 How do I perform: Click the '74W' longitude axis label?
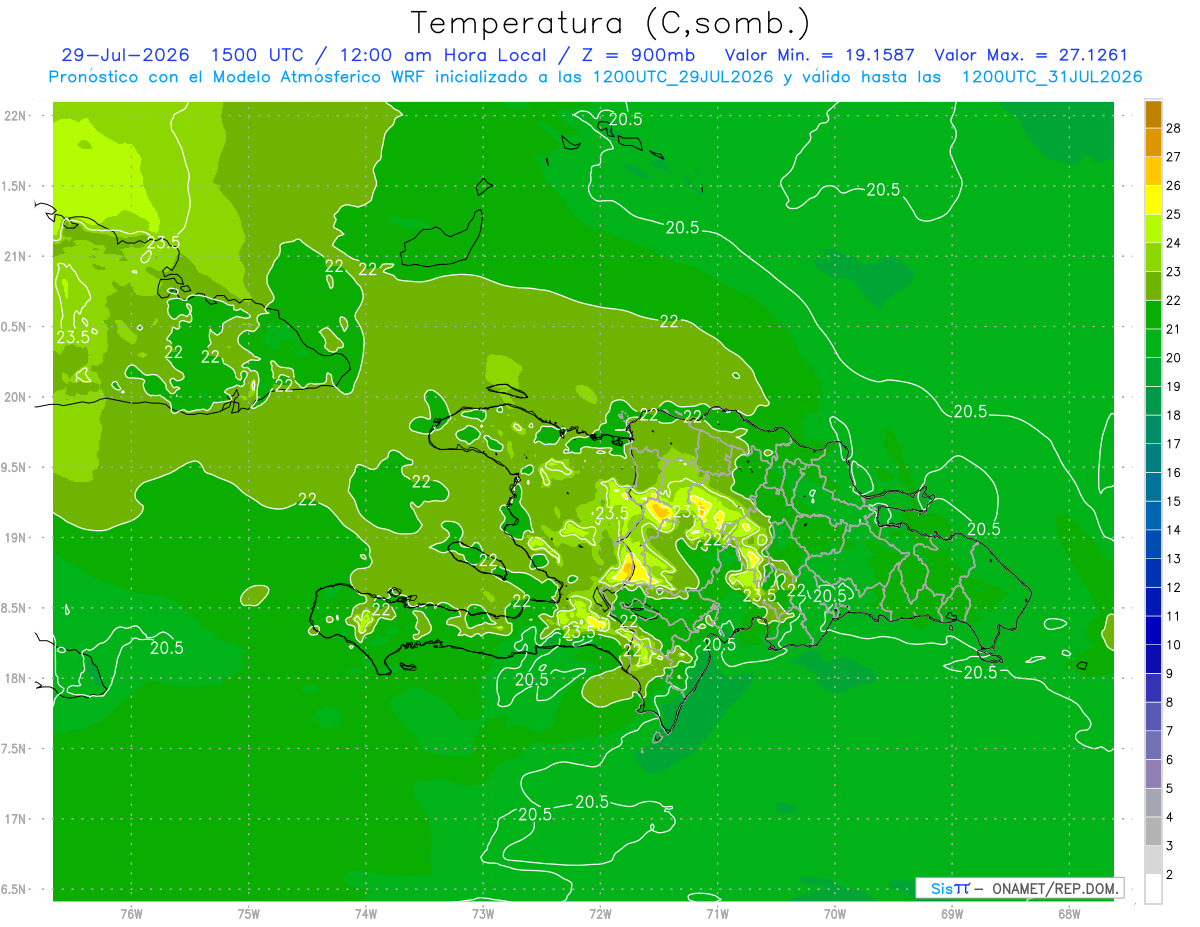tap(365, 913)
